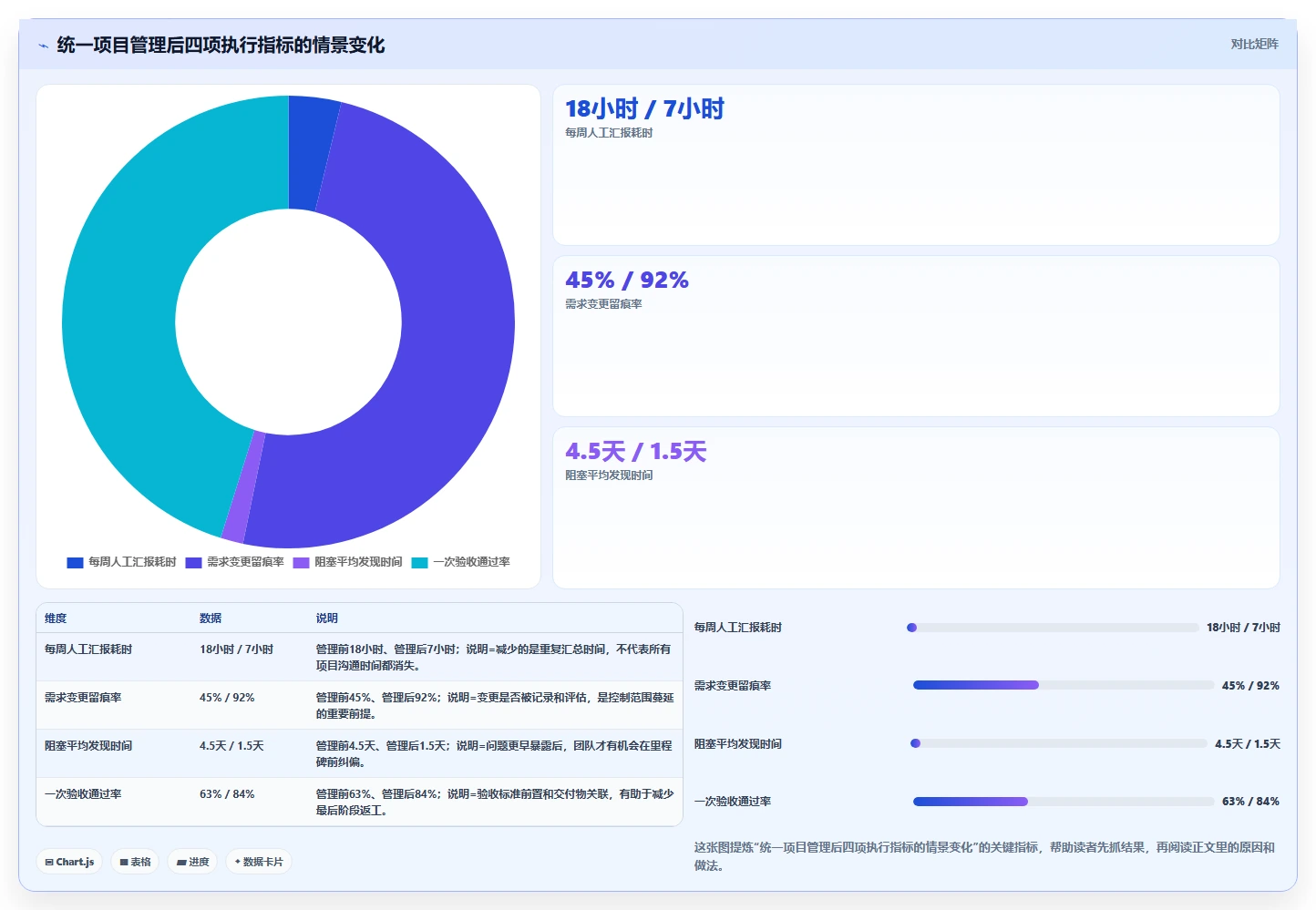Click progress label 阻塞平均发现时间
Image resolution: width=1316 pixels, height=910 pixels.
point(738,744)
